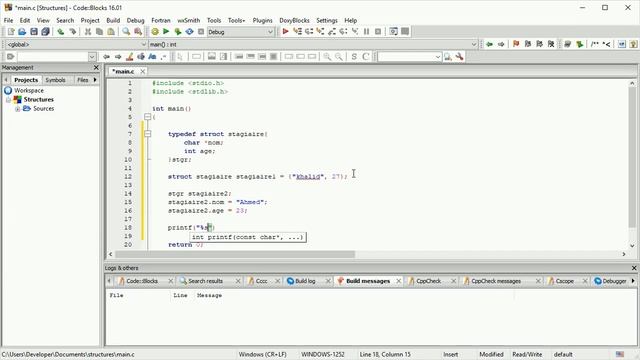Open the incremental search history dropdown
Image resolution: width=640 pixels, height=360 pixels.
click(92, 57)
